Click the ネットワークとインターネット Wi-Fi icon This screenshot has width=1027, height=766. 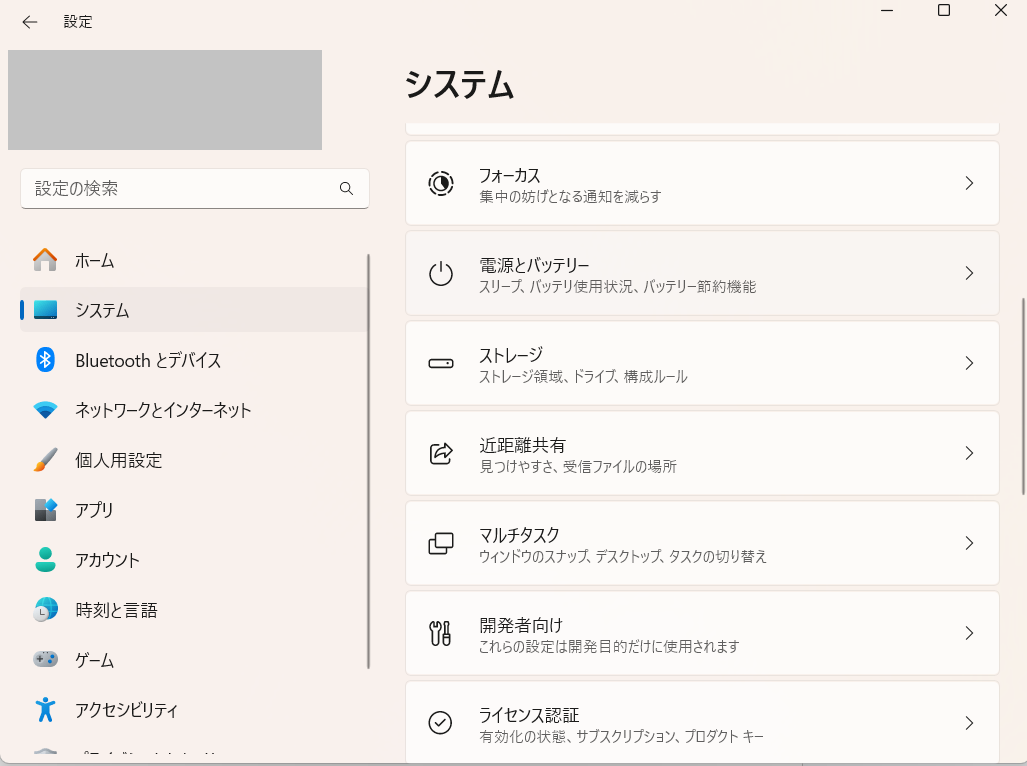(x=44, y=410)
